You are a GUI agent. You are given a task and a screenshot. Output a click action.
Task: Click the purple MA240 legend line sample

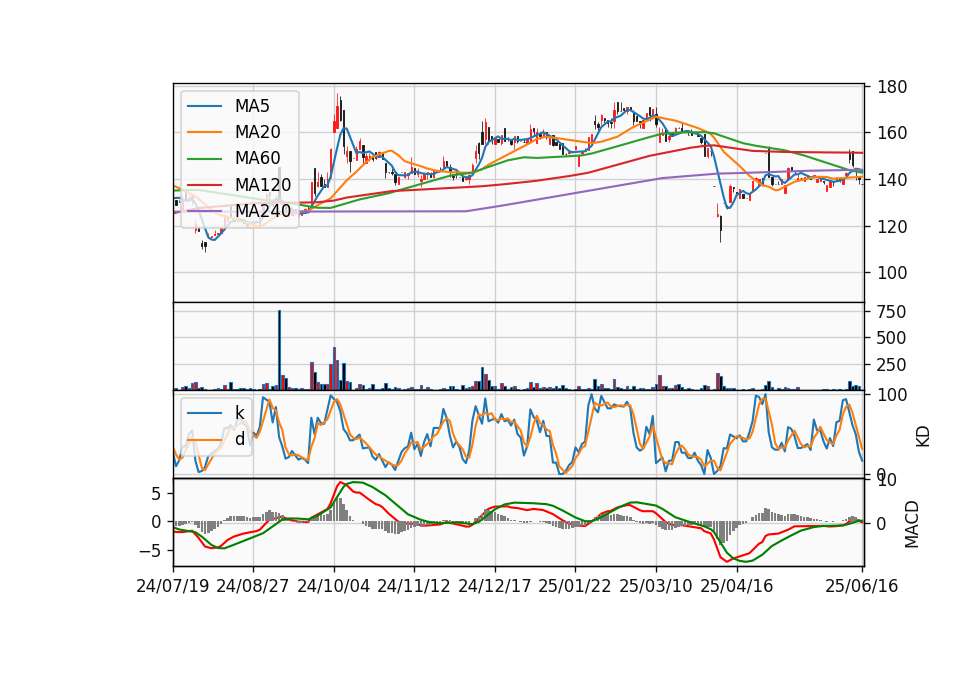pos(204,211)
